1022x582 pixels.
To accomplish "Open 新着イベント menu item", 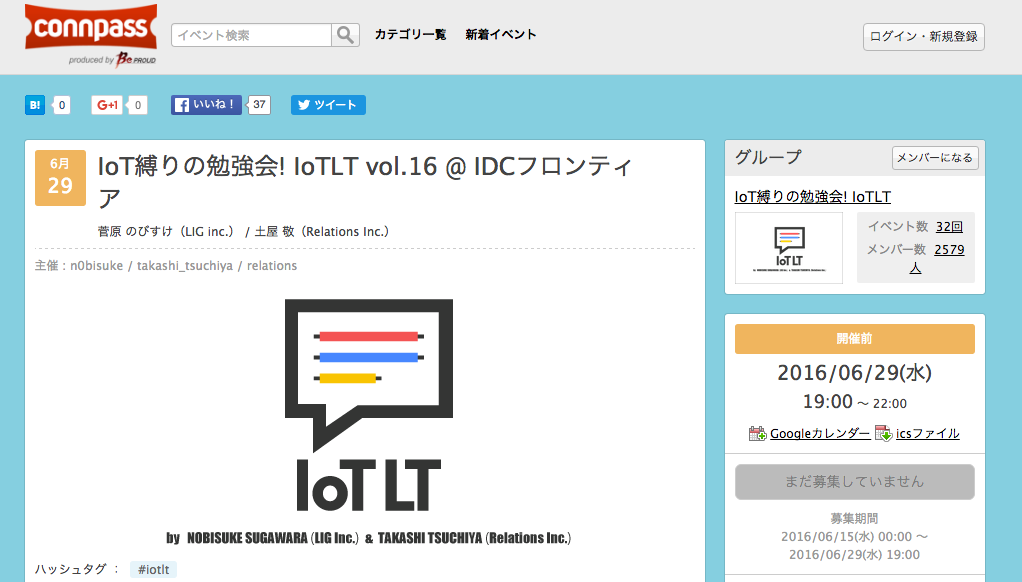I will (x=501, y=35).
